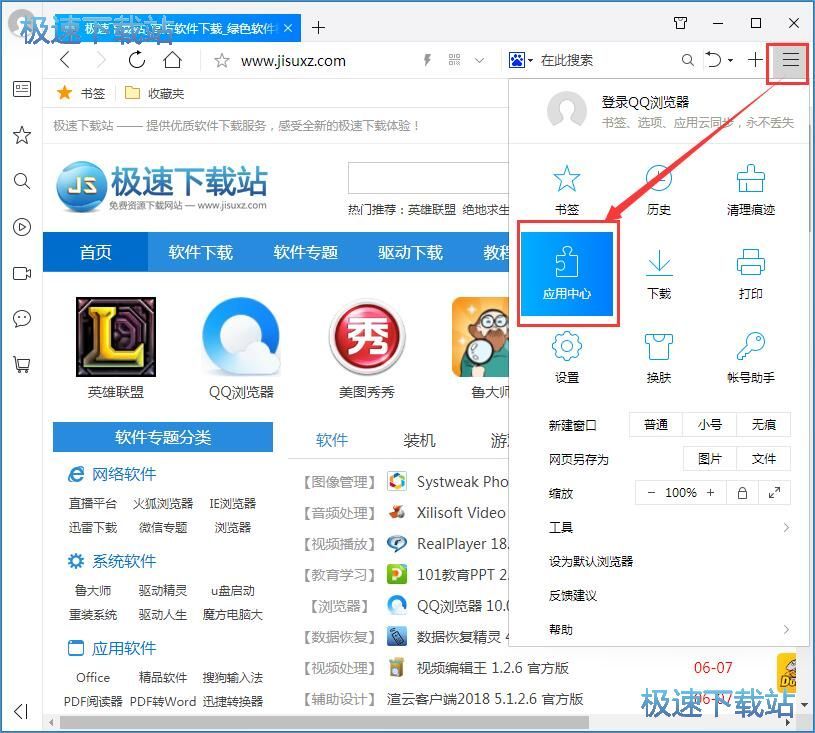
Task: Select 驱动下载 navigation tab
Action: click(411, 252)
